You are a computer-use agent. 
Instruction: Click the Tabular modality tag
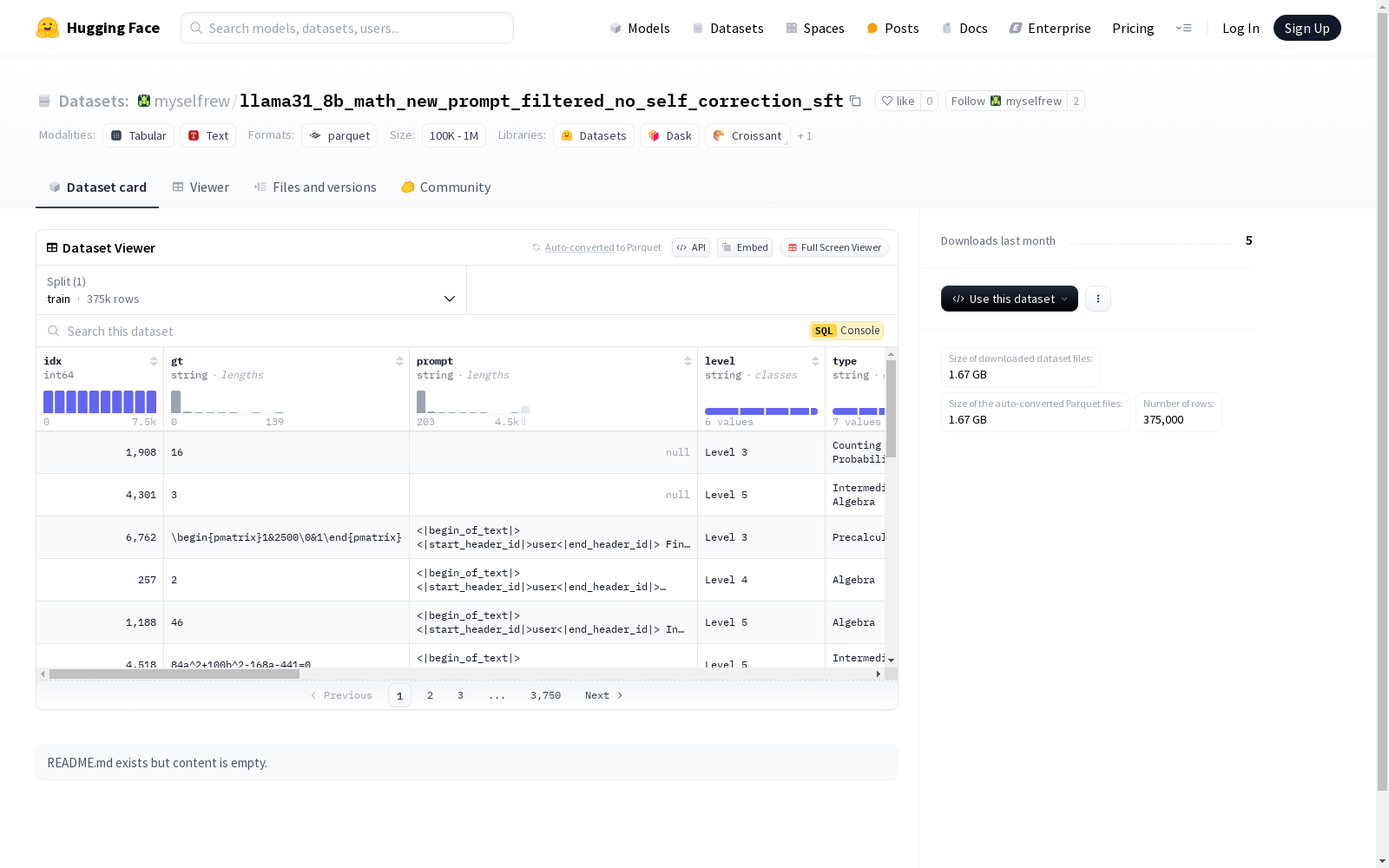[x=139, y=135]
